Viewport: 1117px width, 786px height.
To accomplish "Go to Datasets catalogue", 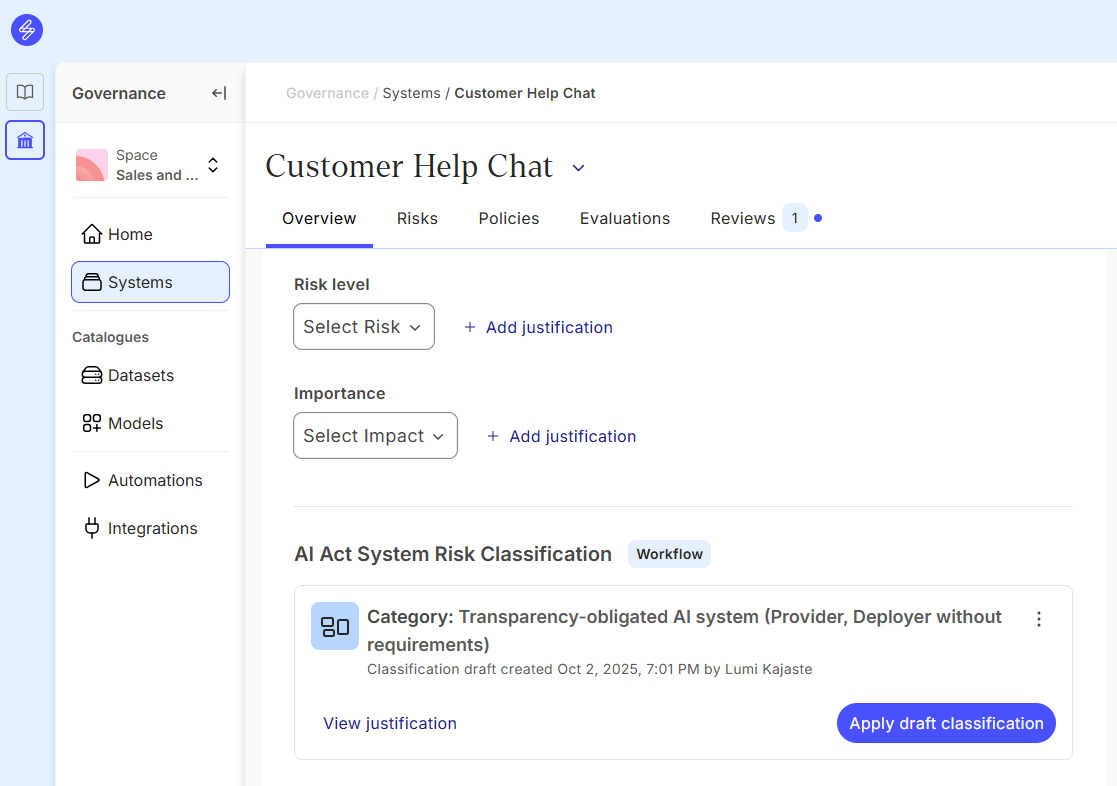I will (141, 375).
